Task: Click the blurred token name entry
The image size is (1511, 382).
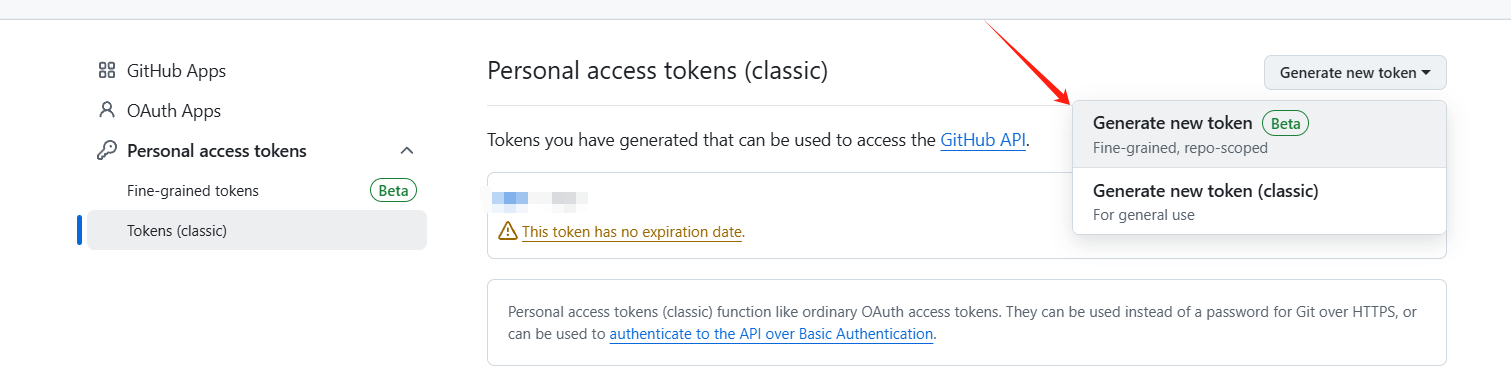Action: click(539, 199)
